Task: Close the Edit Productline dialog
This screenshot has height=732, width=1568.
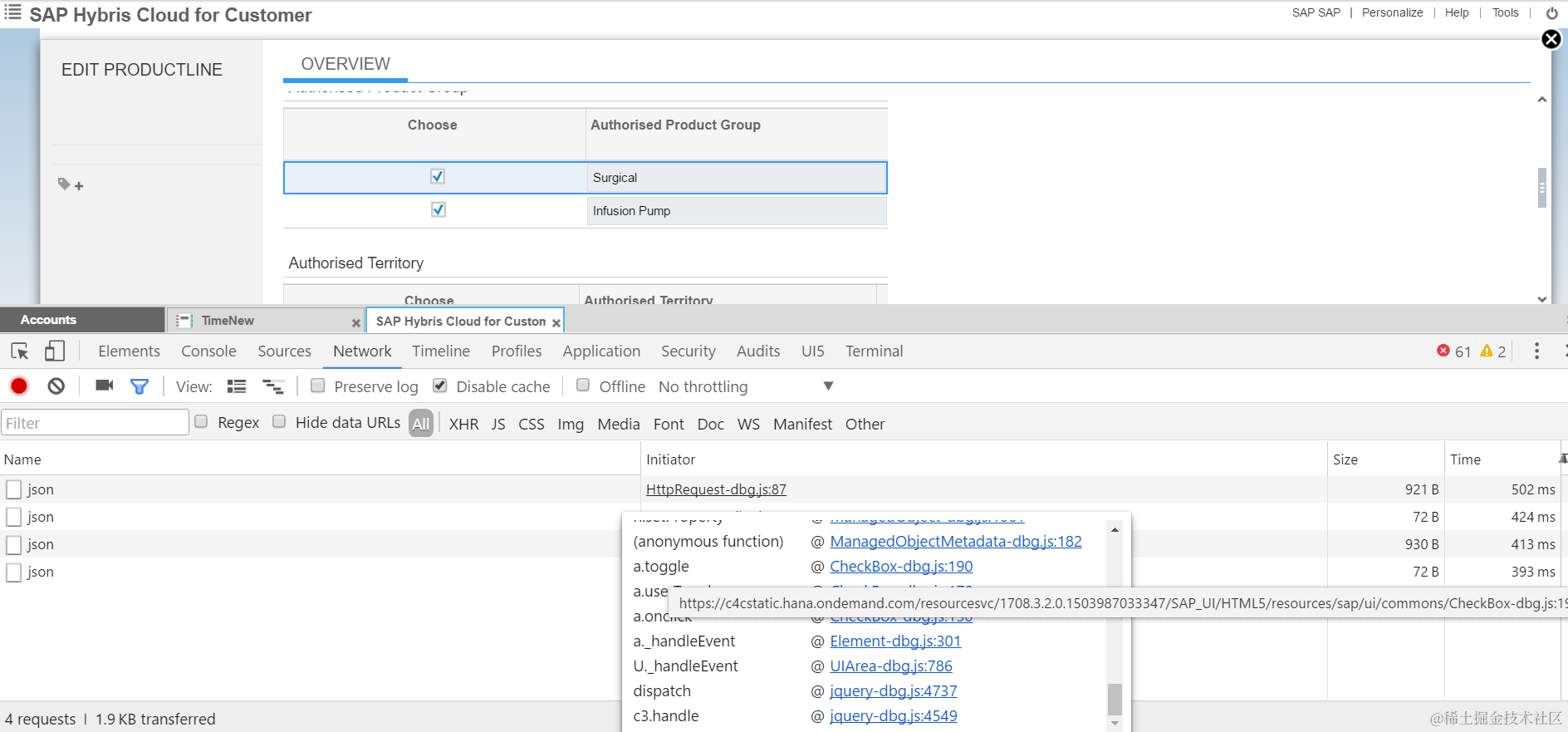Action: click(1551, 39)
